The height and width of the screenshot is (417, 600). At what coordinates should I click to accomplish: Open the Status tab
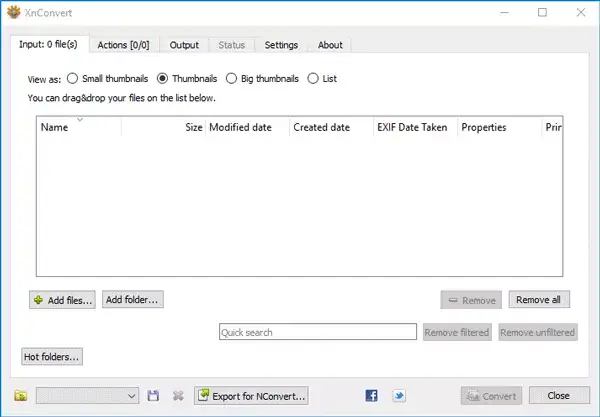tap(232, 45)
